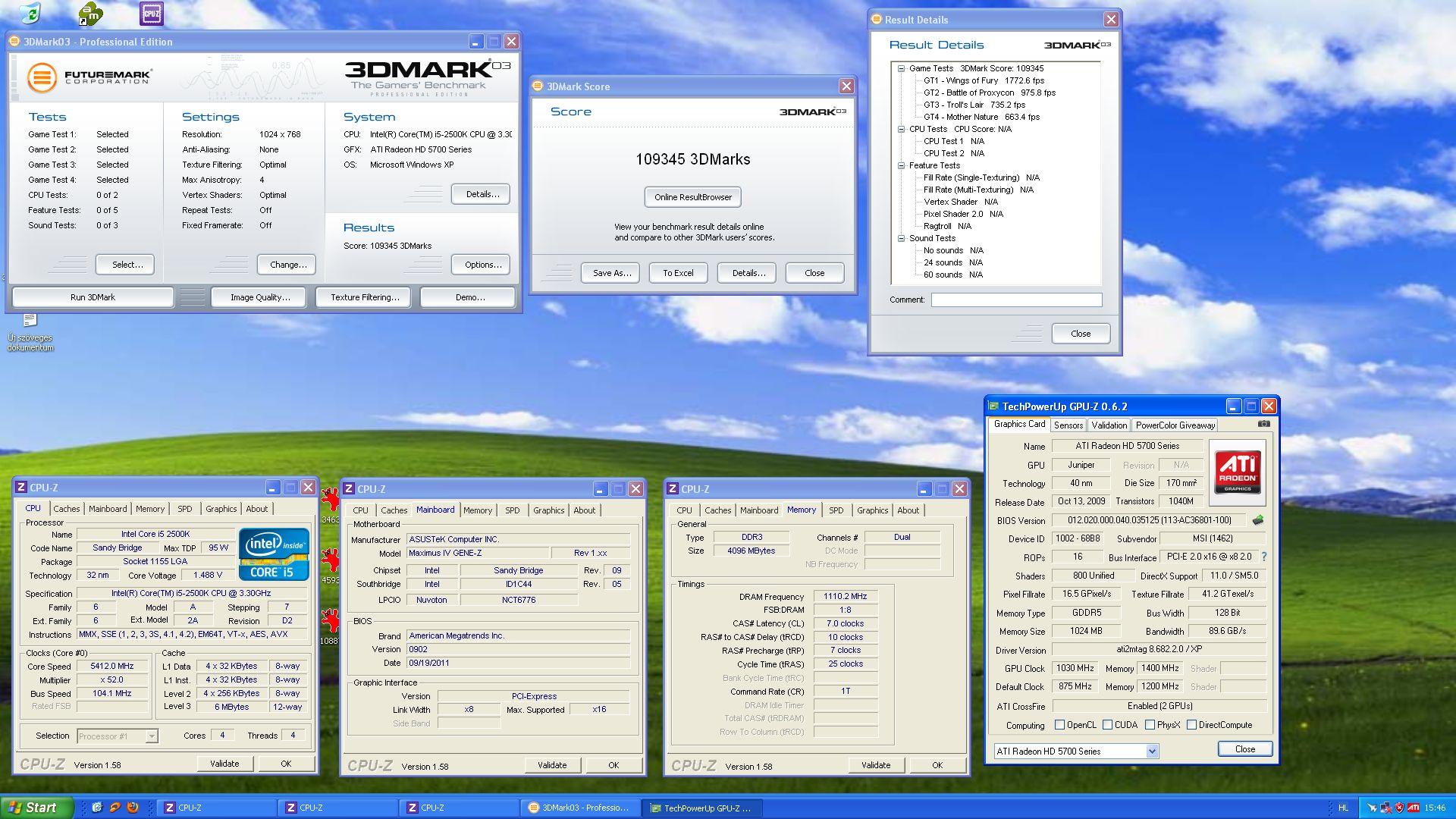Toggle the CUDA checkbox
Screen dimensions: 1456x819
pos(1107,725)
